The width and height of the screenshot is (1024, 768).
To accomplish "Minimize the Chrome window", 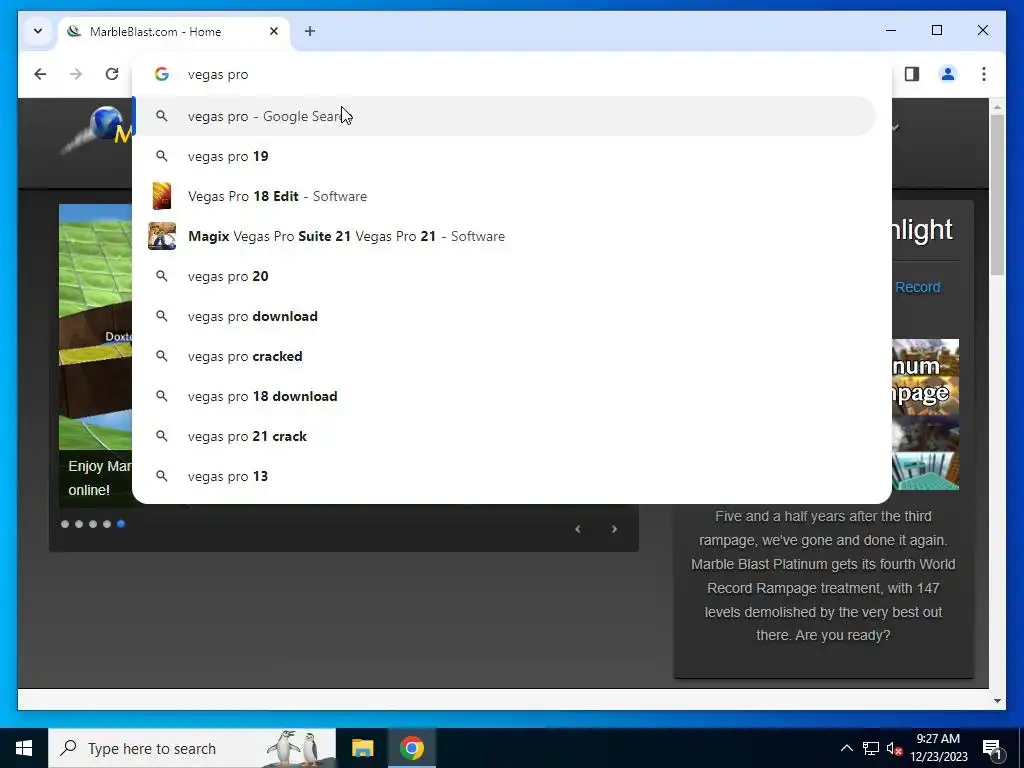I will tap(891, 30).
